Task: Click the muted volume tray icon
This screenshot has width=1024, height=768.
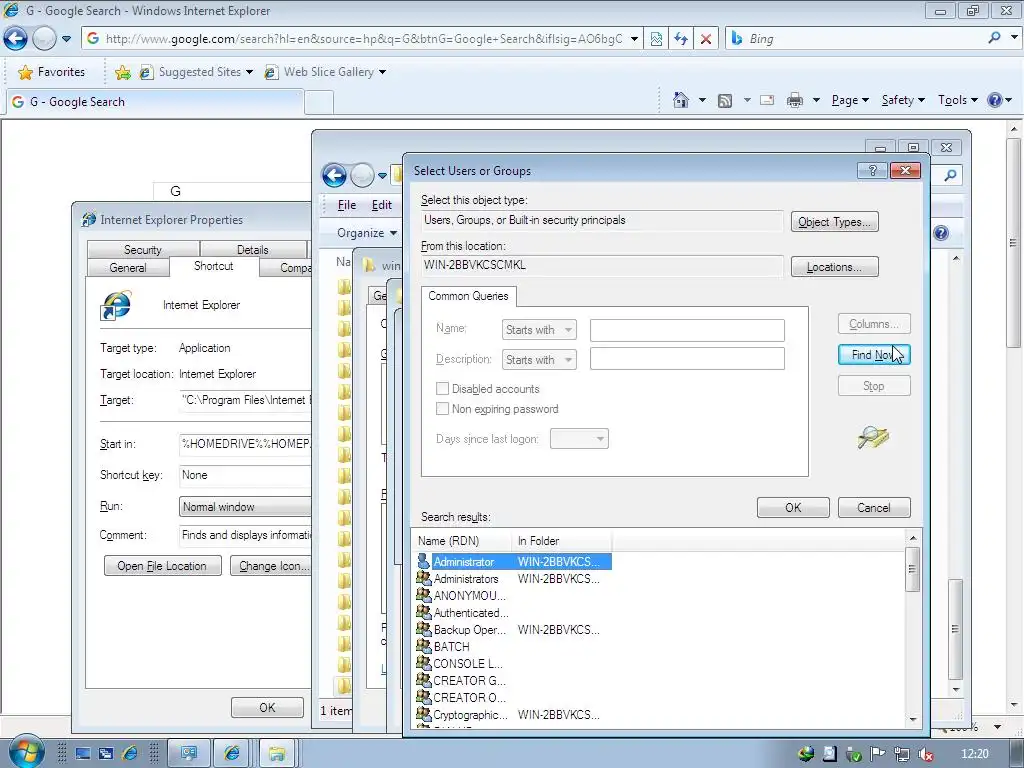Action: click(x=925, y=754)
